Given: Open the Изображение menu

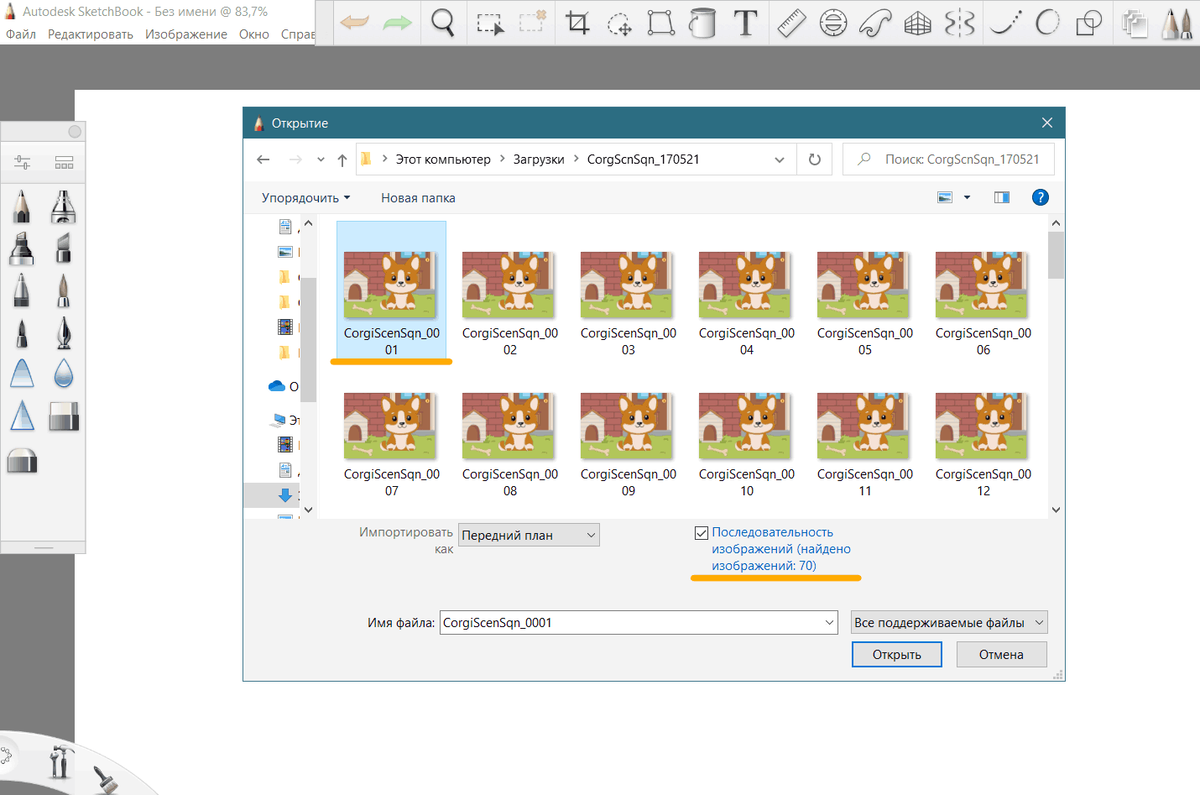Looking at the screenshot, I should click(186, 34).
